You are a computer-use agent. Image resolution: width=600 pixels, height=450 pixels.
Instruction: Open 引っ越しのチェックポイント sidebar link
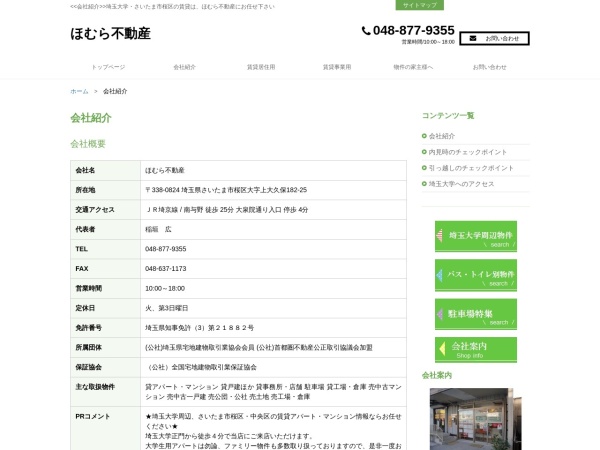[471, 168]
